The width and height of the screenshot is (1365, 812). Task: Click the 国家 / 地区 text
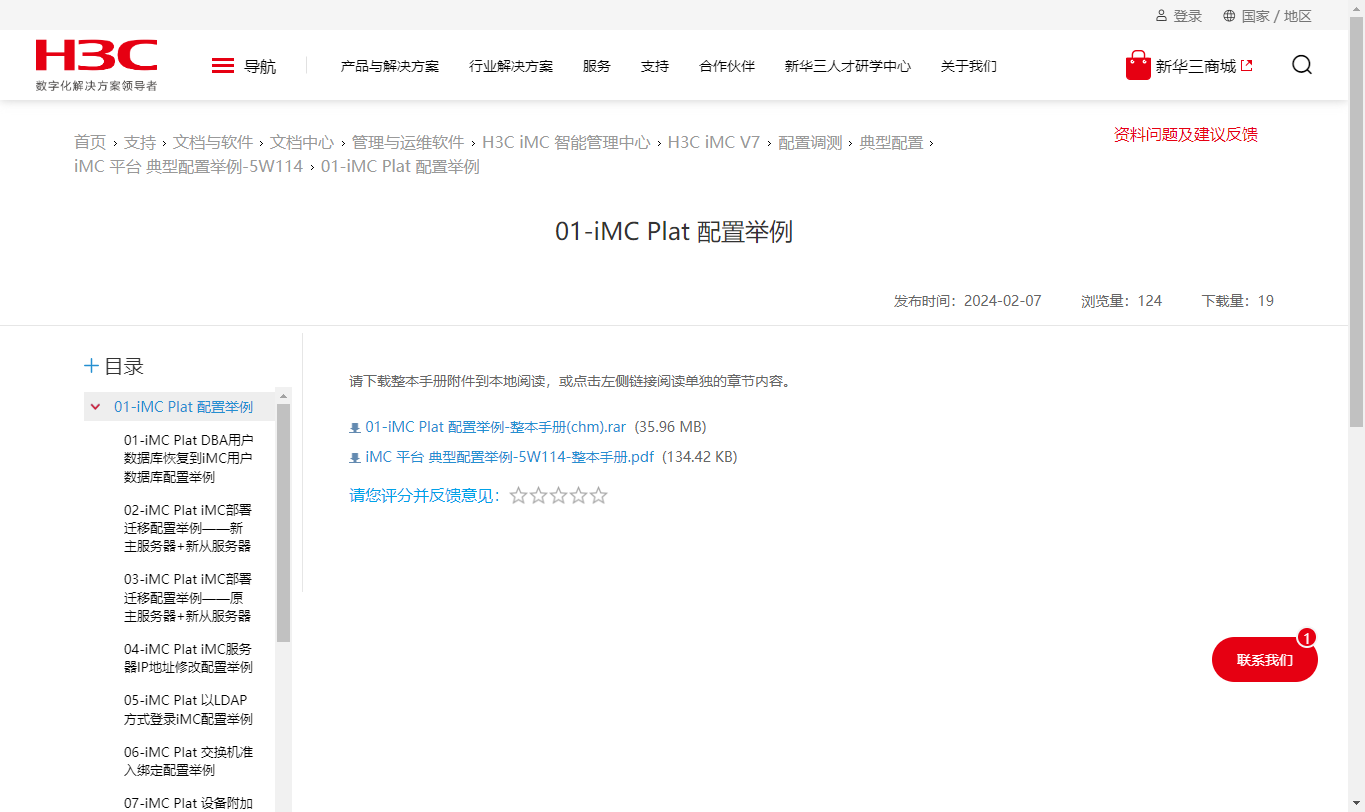point(1277,16)
